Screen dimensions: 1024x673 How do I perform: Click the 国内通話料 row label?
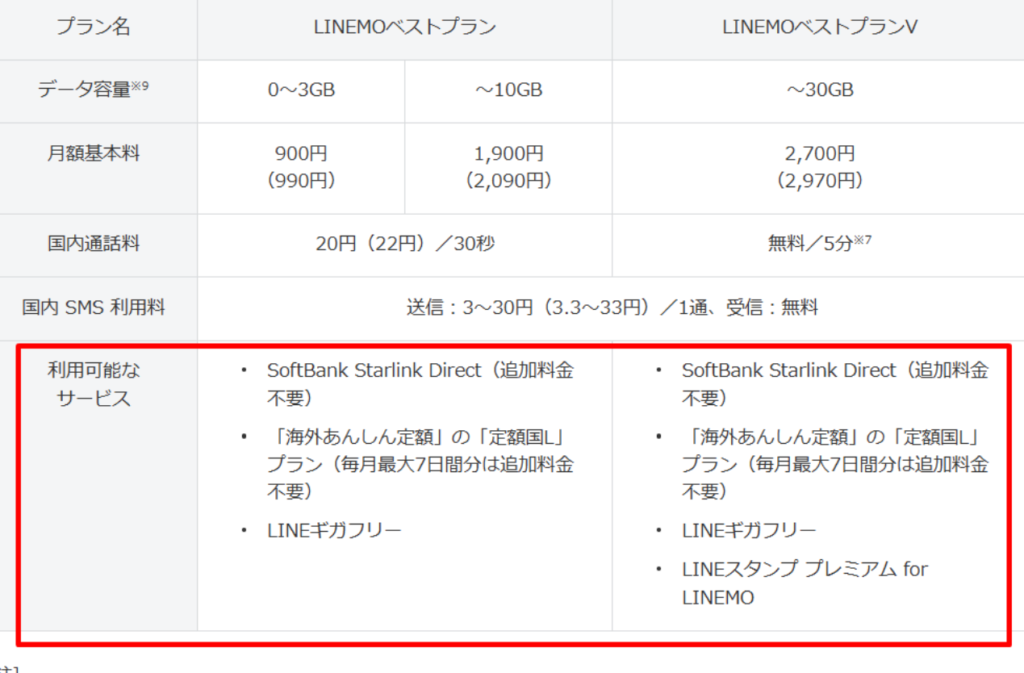(x=93, y=243)
